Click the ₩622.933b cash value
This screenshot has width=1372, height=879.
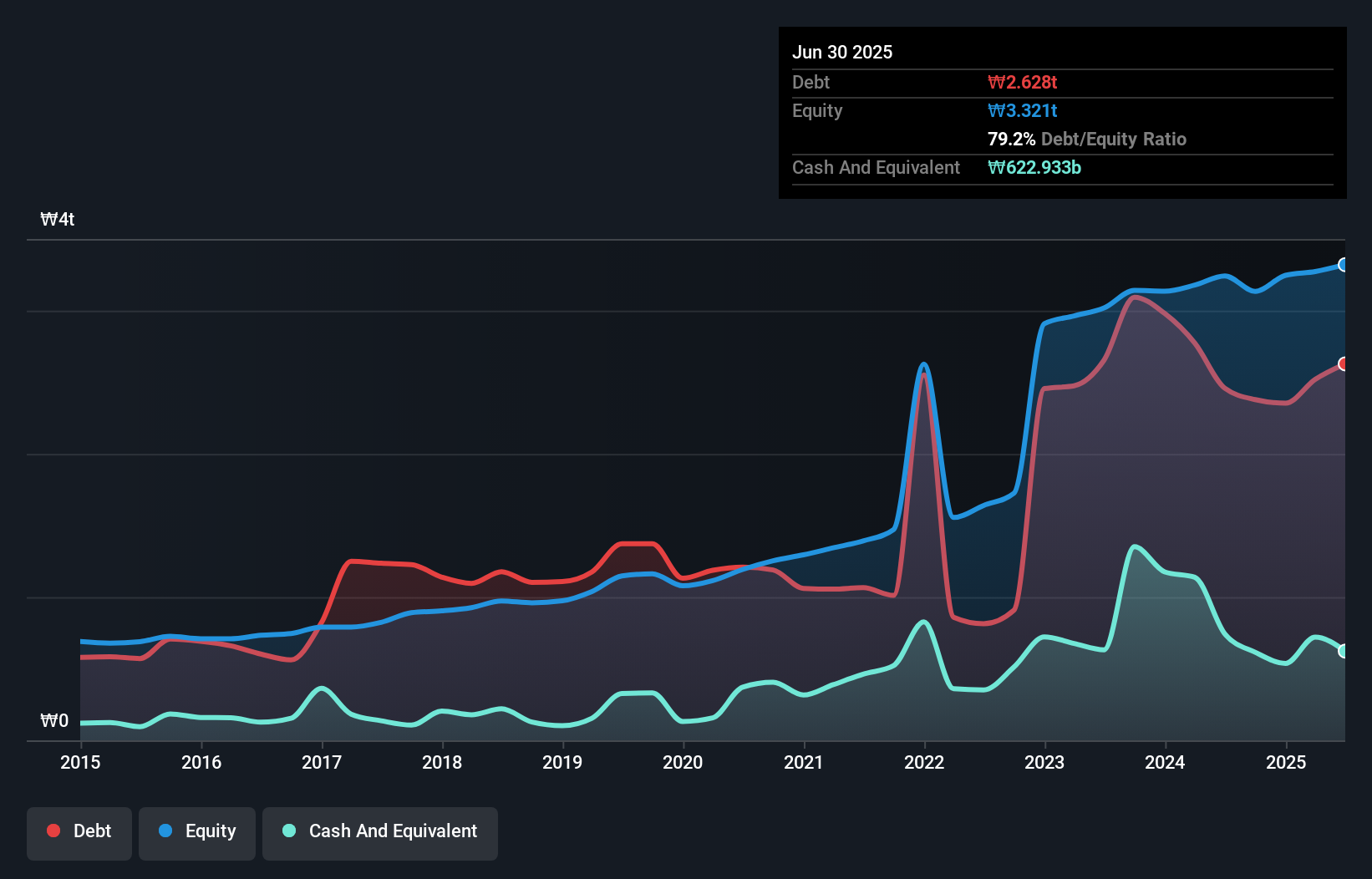pos(1034,167)
